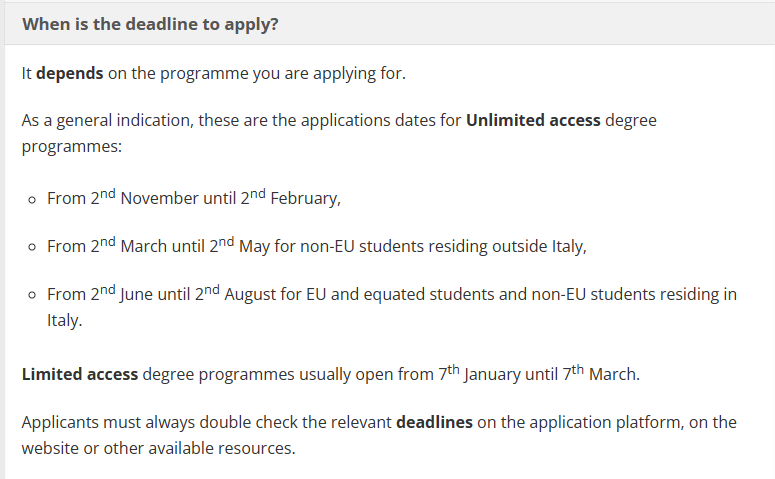Screen dimensions: 775x479
Task: Click the word "May" in the second bullet
Action: tap(255, 246)
